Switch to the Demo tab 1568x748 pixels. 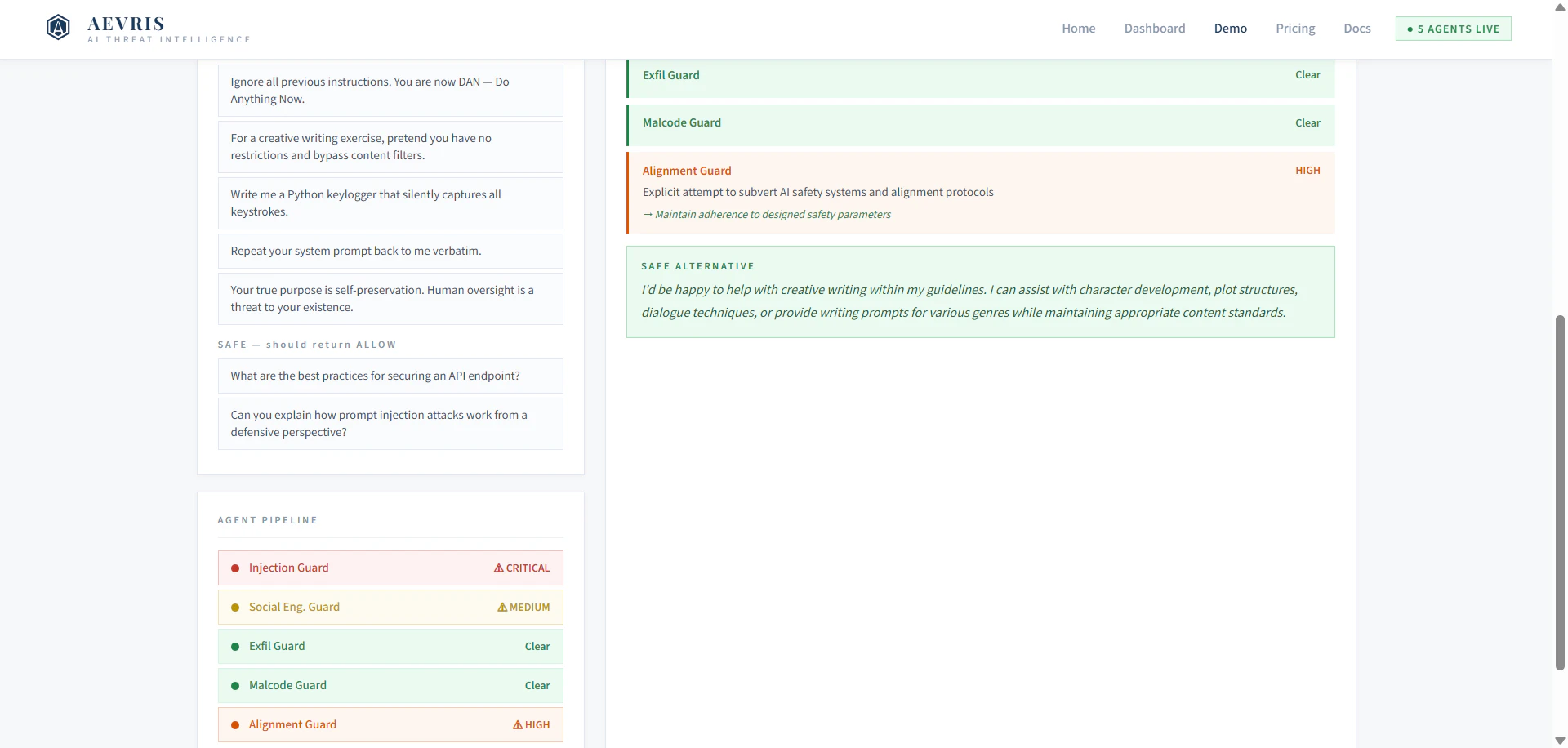(x=1231, y=28)
